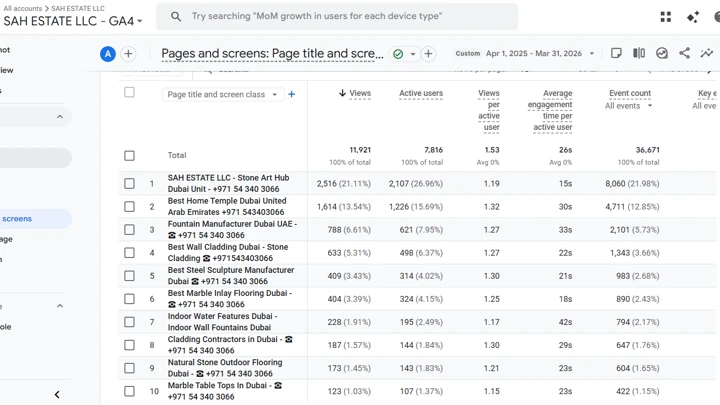The height and width of the screenshot is (405, 720).
Task: Sort by Views per active user header
Action: (489, 110)
